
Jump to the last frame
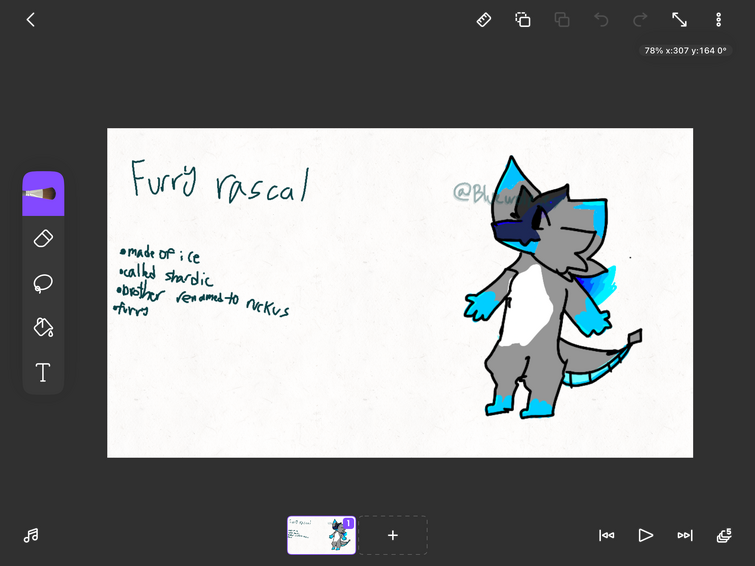coord(685,535)
